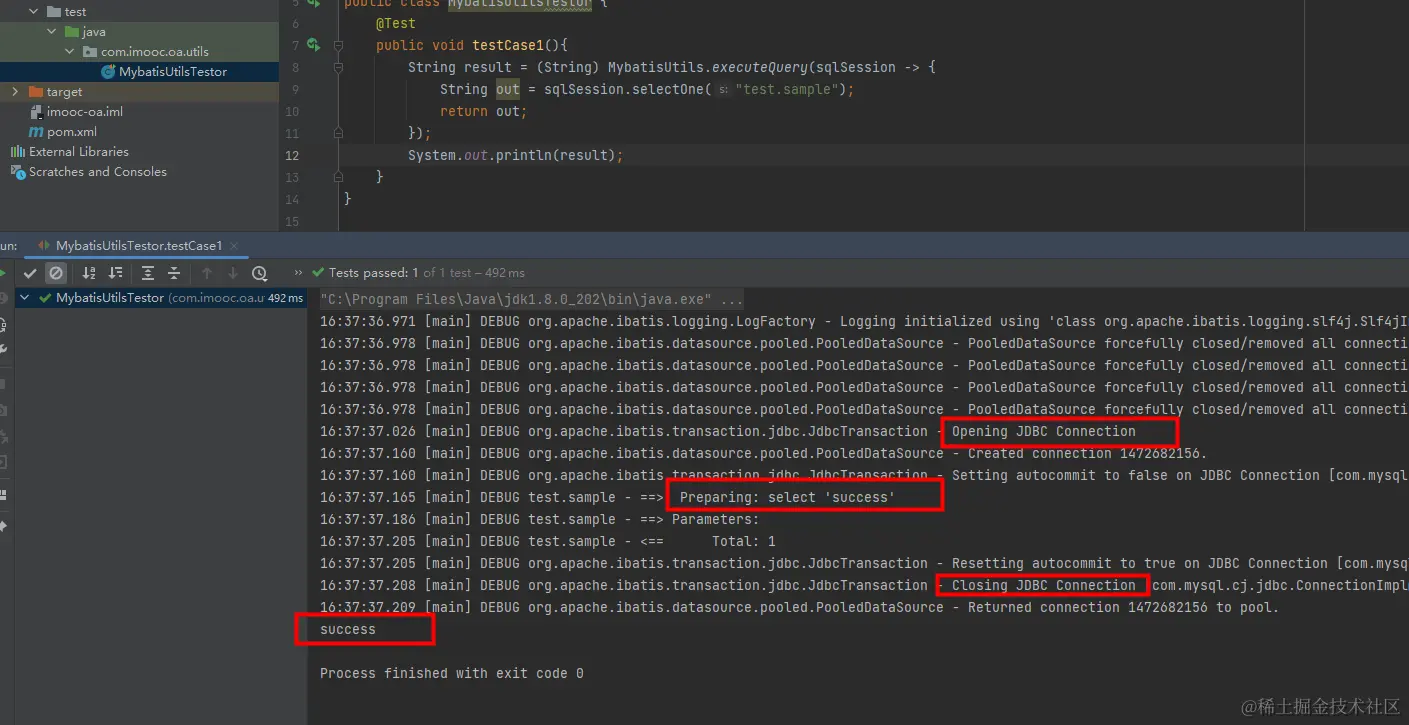This screenshot has width=1409, height=725.
Task: Go to previous failed test arrow
Action: pos(207,273)
